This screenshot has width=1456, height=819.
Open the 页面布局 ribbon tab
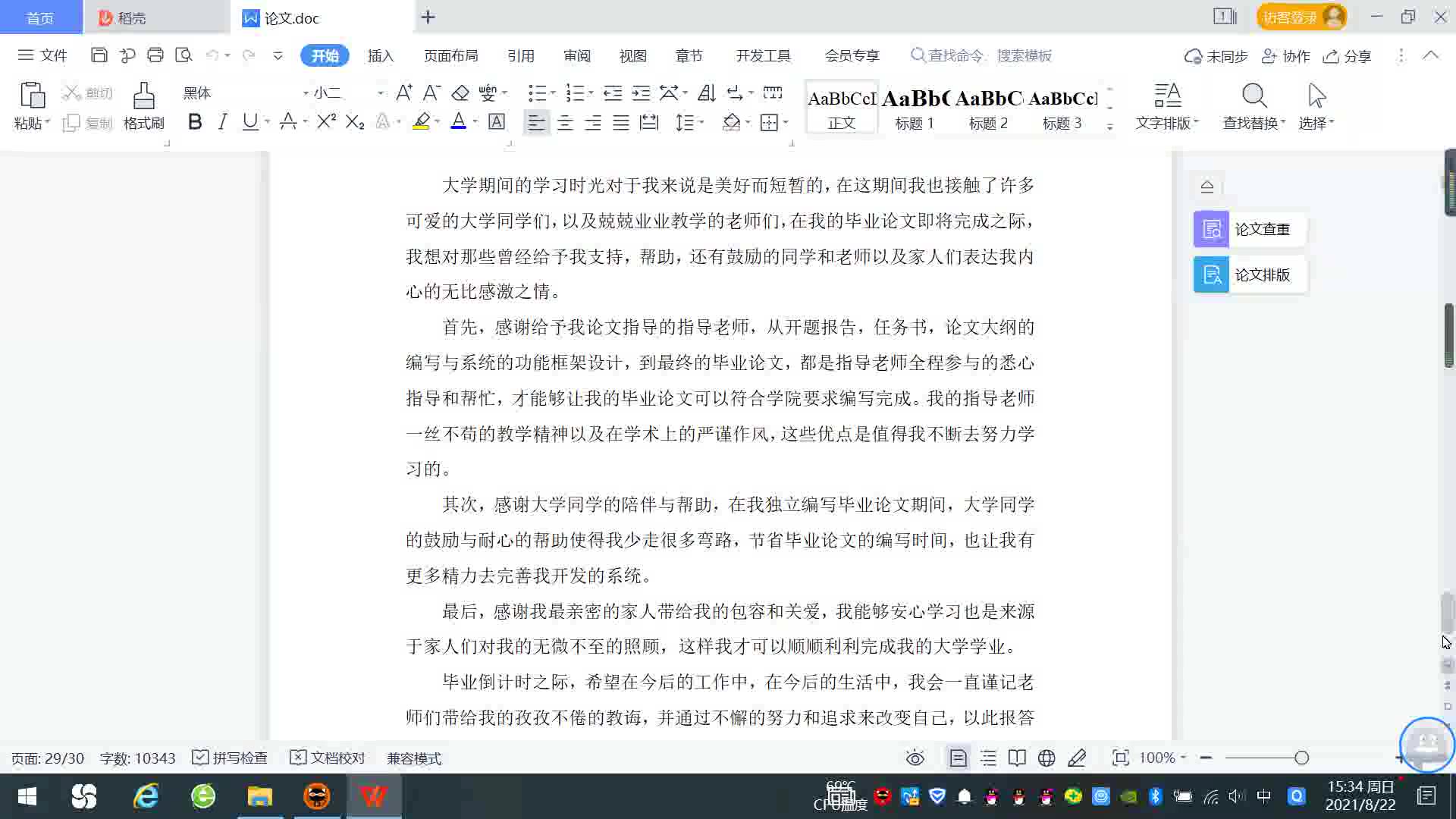[450, 55]
